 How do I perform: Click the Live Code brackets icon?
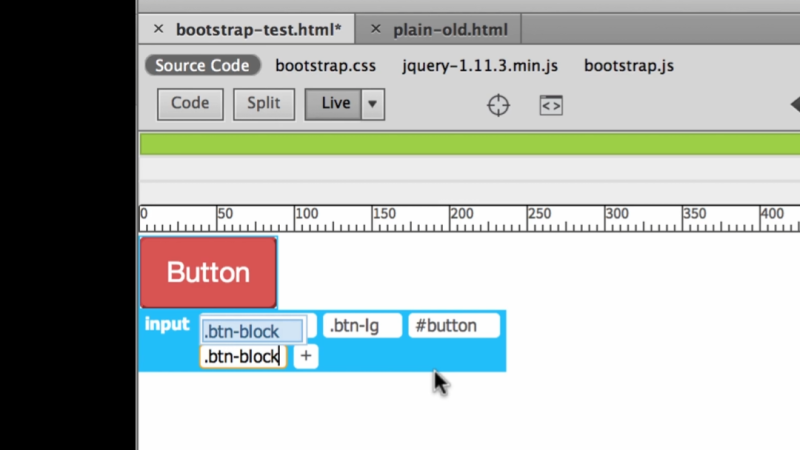coord(551,105)
